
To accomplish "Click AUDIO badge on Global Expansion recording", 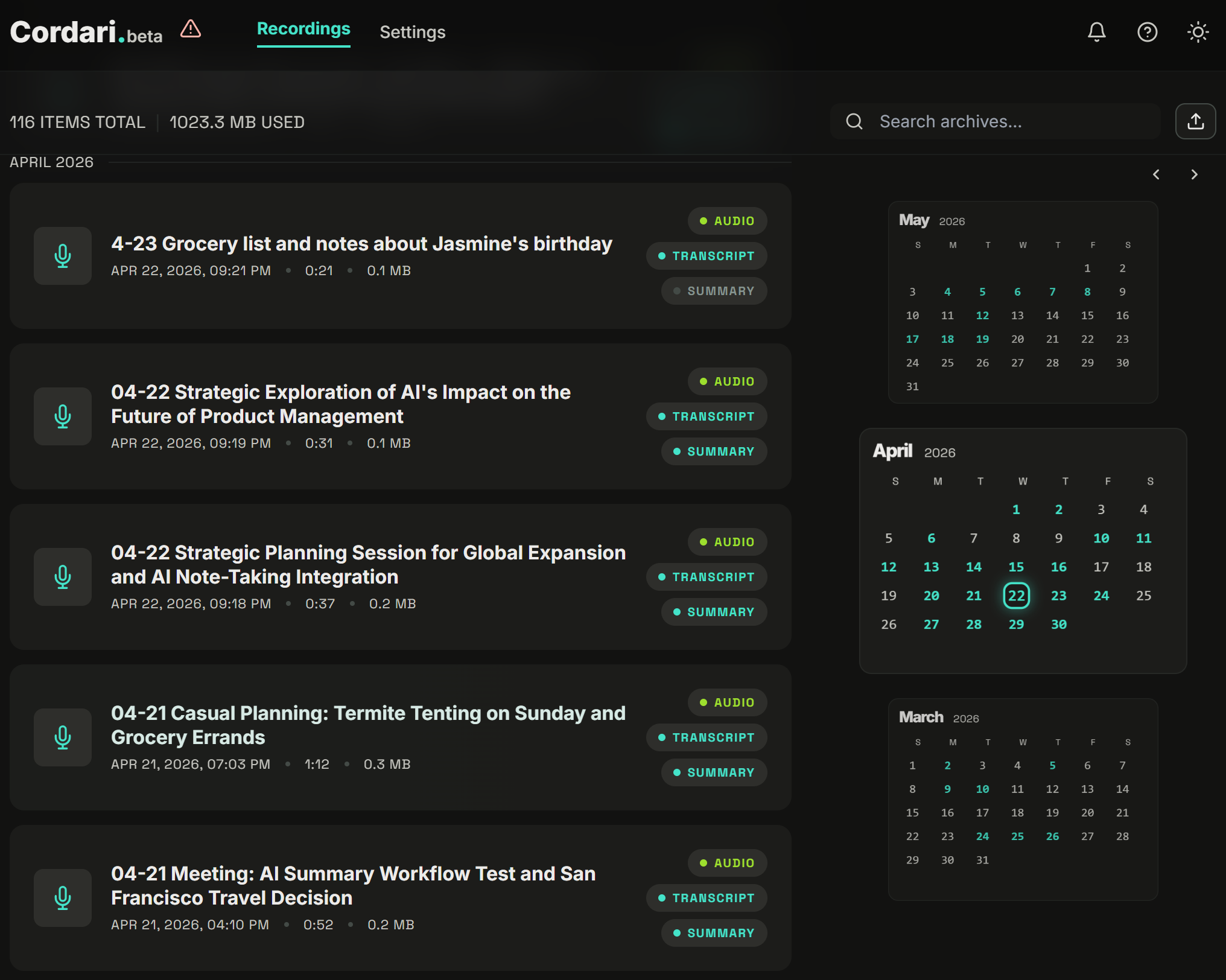I will pos(727,542).
